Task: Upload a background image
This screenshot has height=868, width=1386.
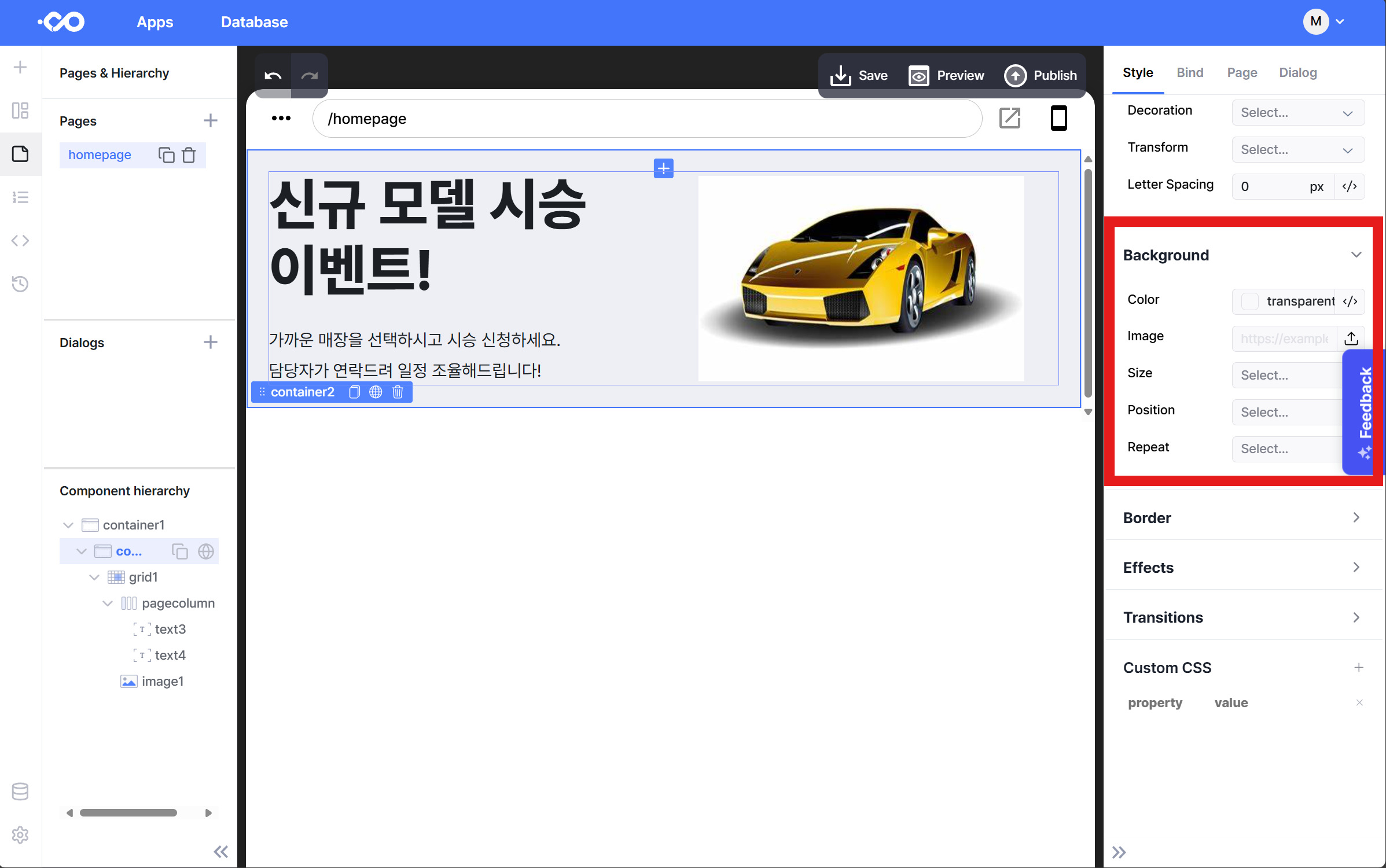Action: point(1351,339)
